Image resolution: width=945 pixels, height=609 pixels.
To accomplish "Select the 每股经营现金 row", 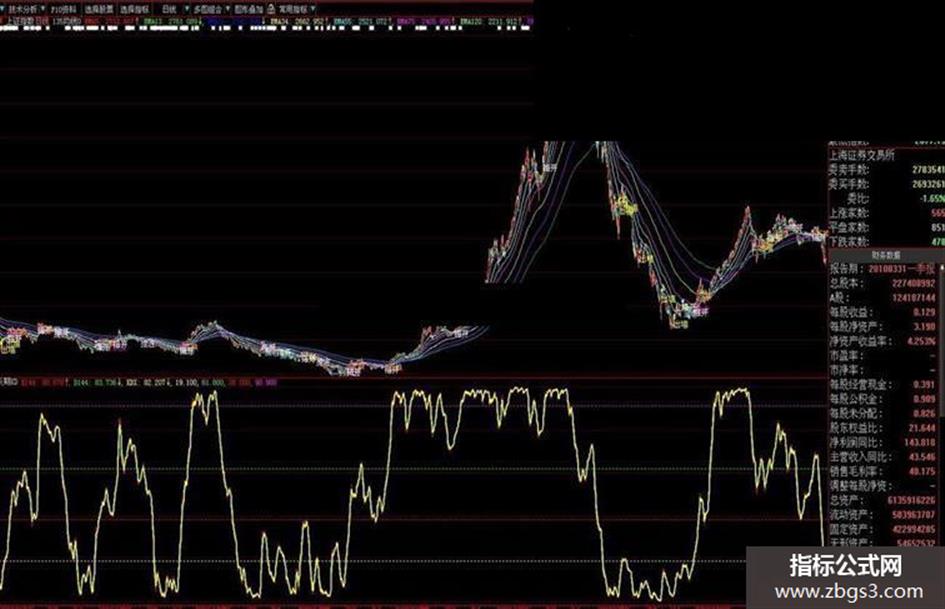I will [883, 384].
